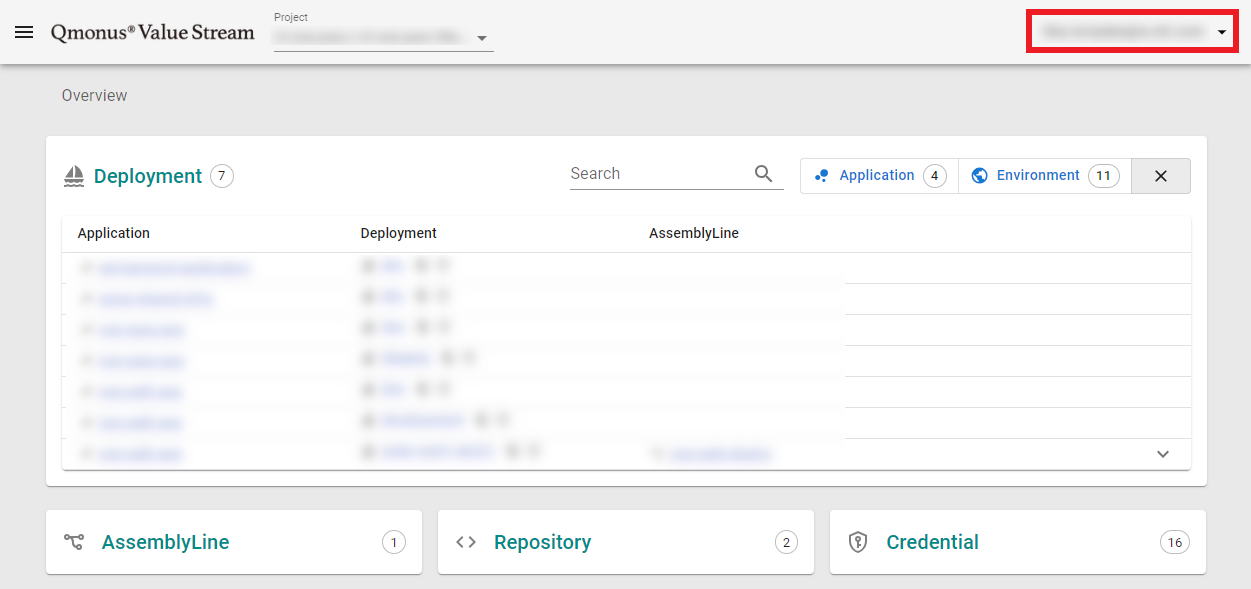Clear filters with the X button
The width and height of the screenshot is (1251, 589).
pos(1161,176)
